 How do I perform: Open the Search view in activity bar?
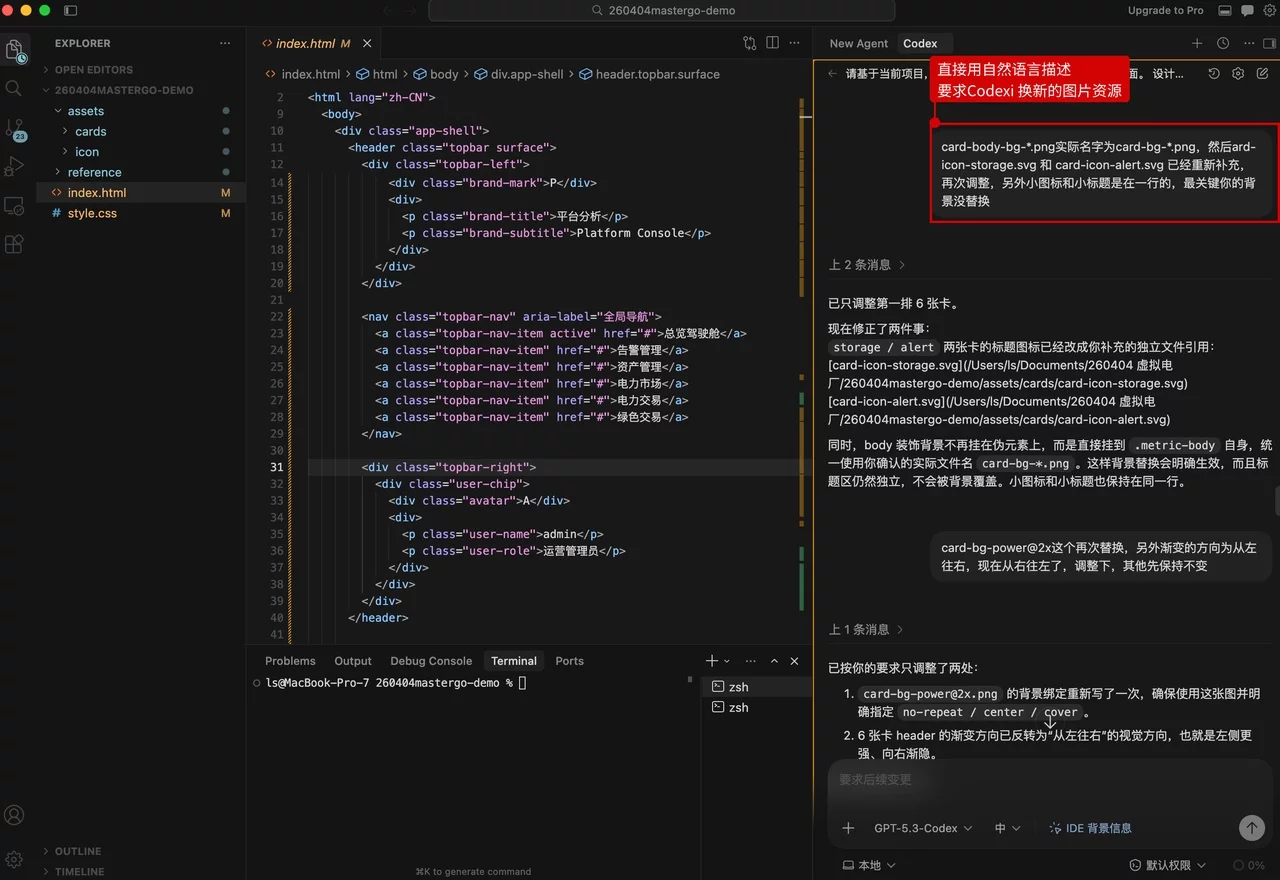[14, 88]
